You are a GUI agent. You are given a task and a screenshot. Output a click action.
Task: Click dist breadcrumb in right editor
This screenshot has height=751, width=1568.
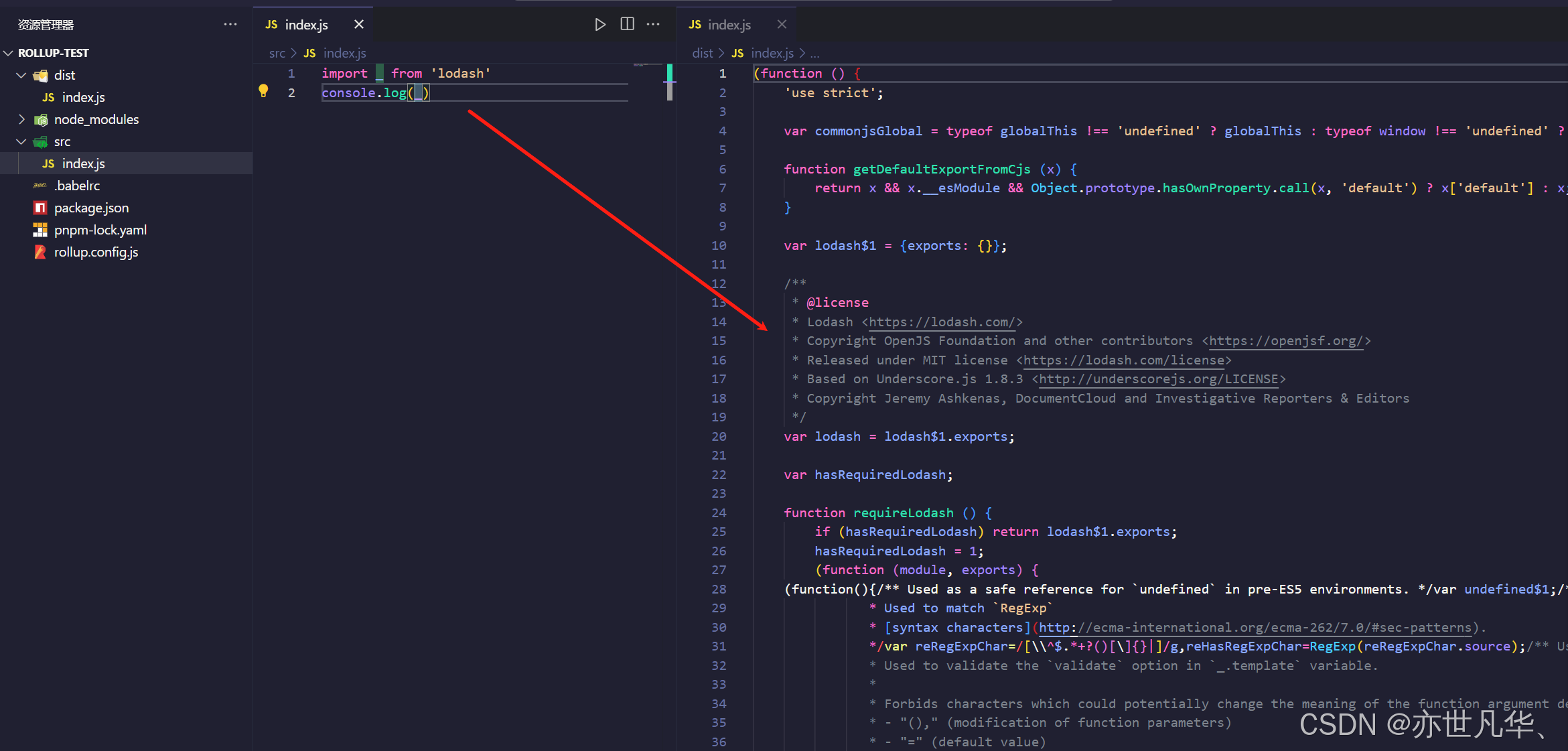pos(702,53)
